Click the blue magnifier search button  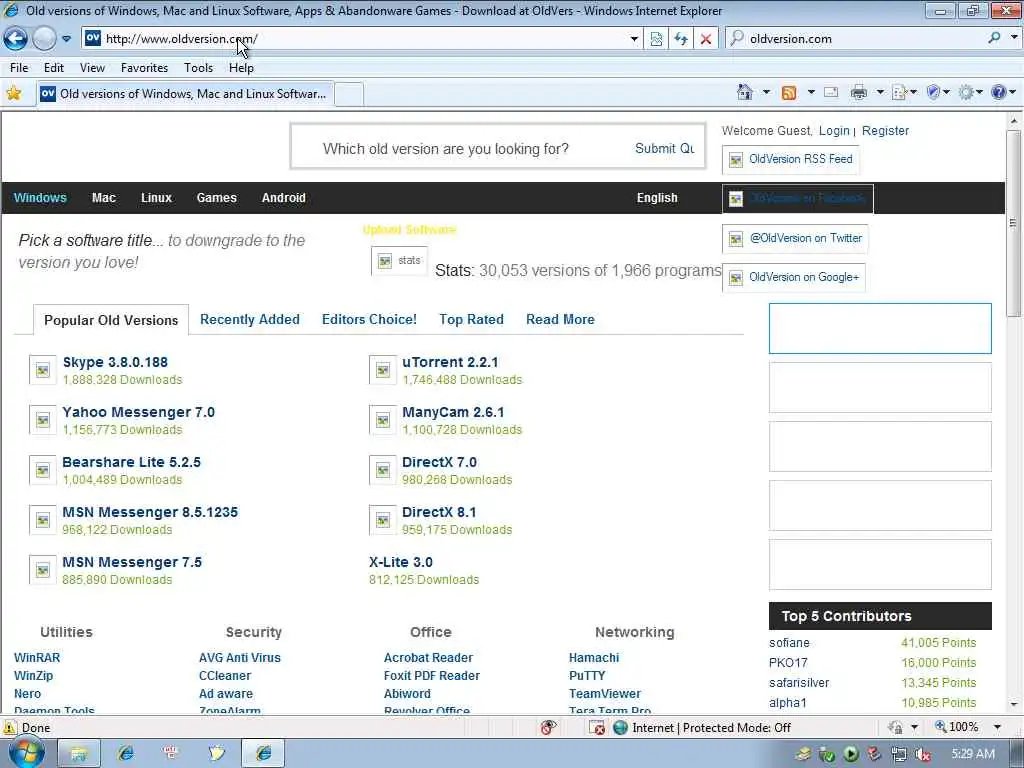coord(994,39)
